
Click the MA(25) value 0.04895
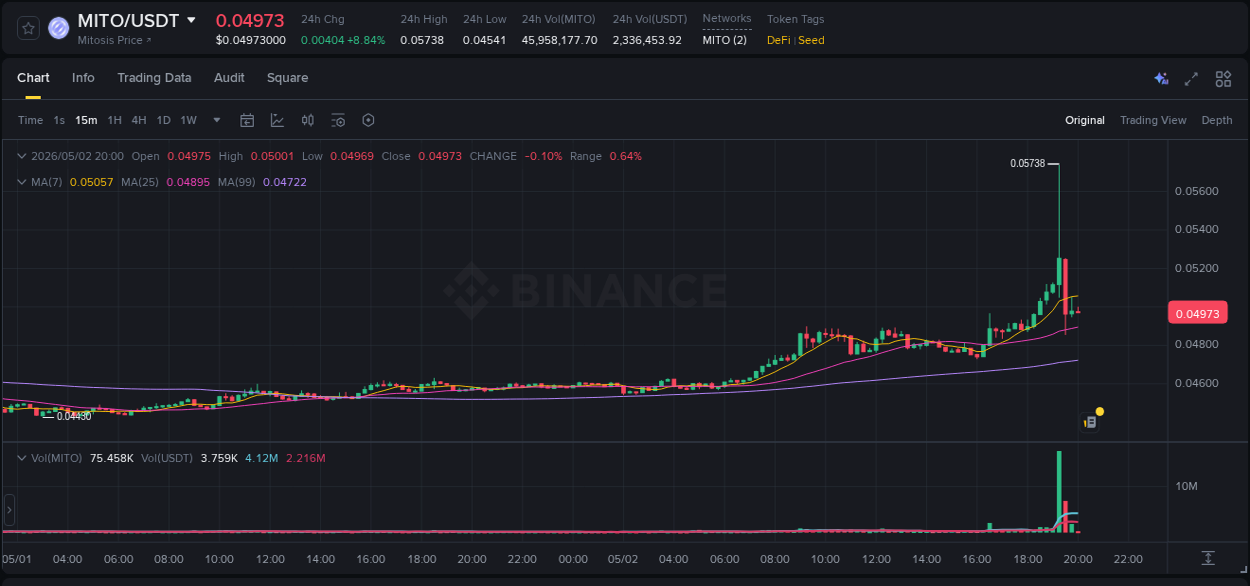pos(189,182)
